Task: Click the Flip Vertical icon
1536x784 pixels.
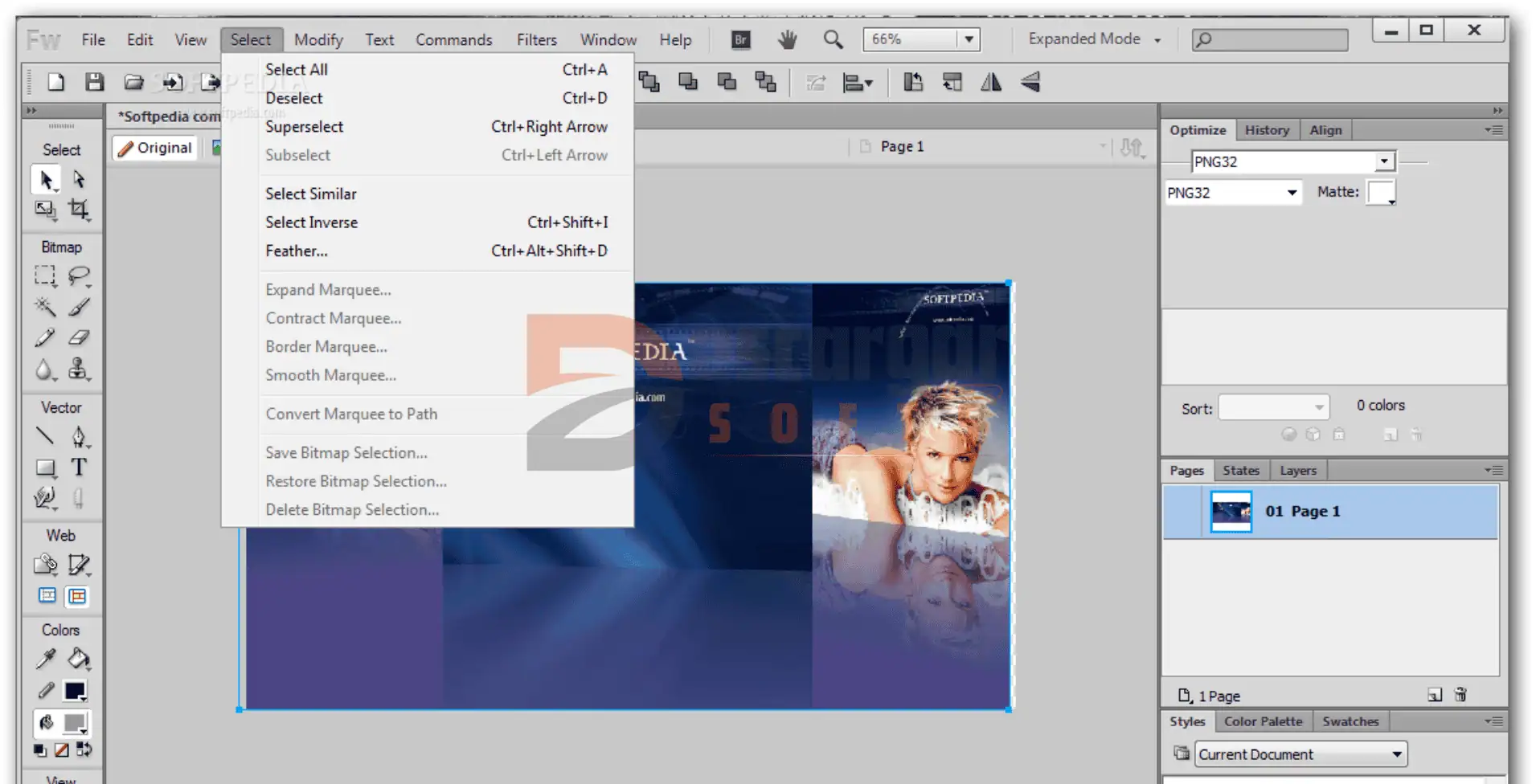Action: (1030, 82)
